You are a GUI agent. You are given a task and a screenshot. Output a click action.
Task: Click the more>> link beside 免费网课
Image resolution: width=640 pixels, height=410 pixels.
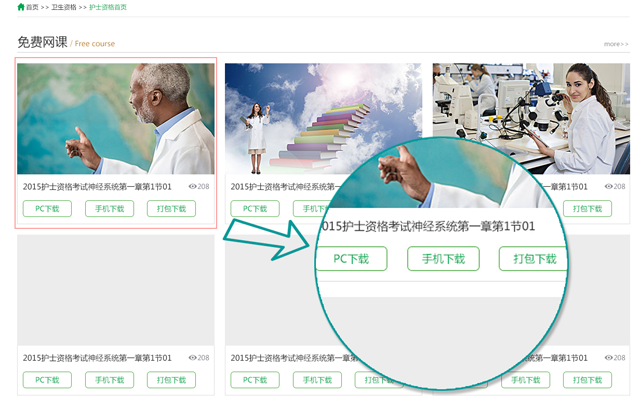tap(616, 44)
